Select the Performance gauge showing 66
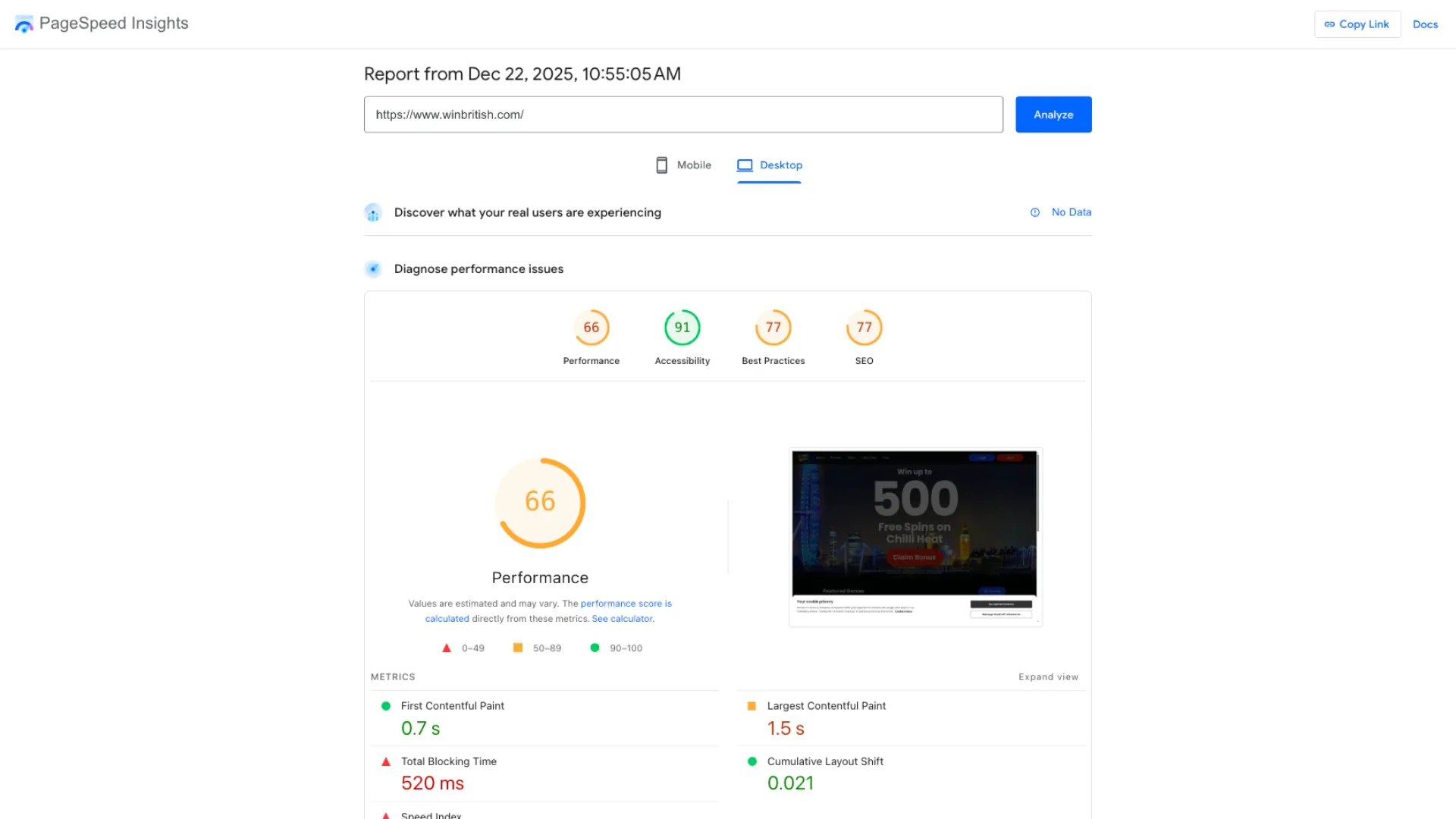Image resolution: width=1456 pixels, height=819 pixels. click(x=591, y=327)
